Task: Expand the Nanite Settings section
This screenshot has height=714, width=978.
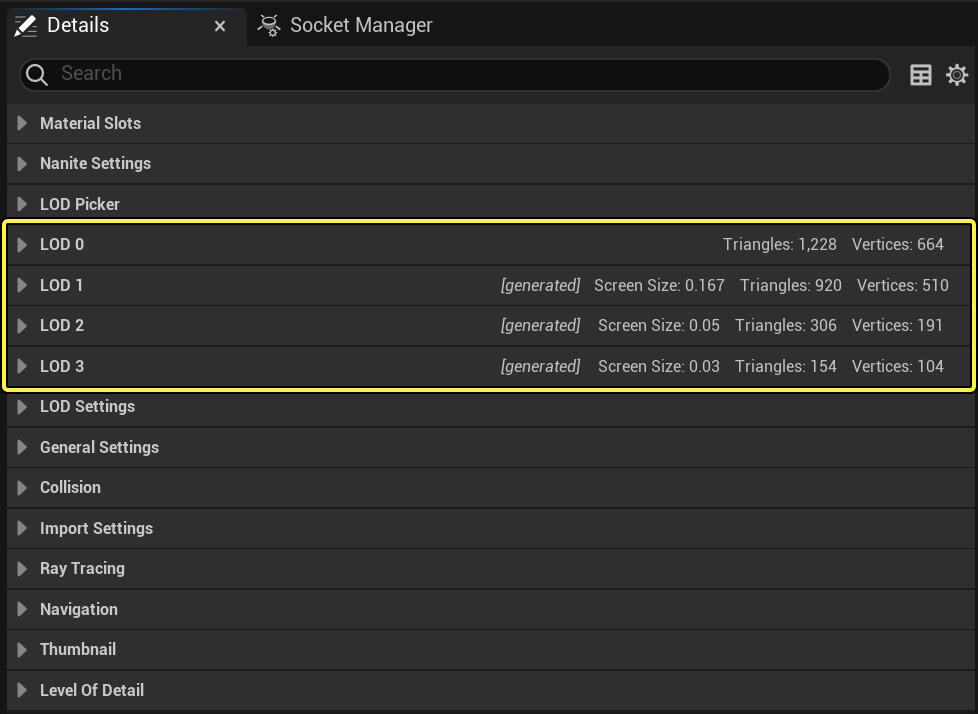Action: tap(22, 163)
